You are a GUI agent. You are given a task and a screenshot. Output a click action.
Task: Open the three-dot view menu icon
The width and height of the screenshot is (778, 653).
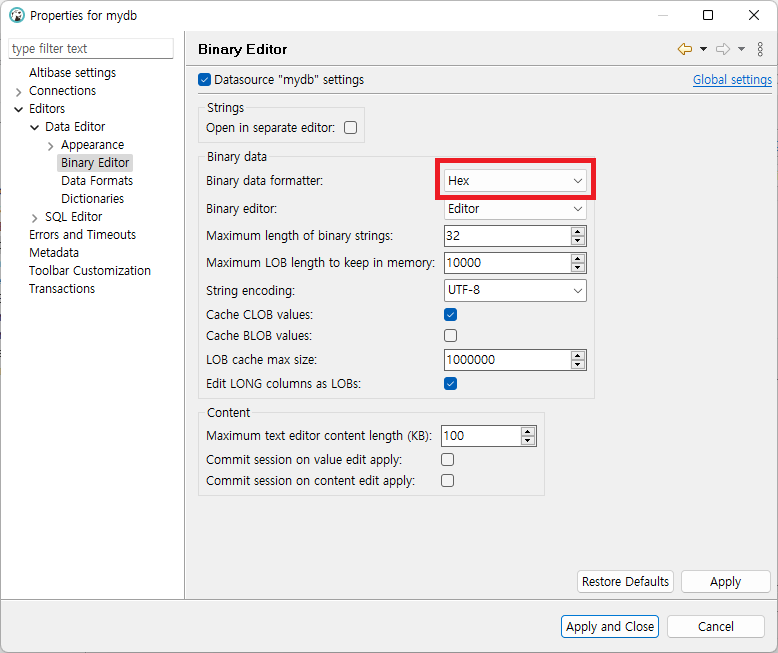tap(761, 49)
